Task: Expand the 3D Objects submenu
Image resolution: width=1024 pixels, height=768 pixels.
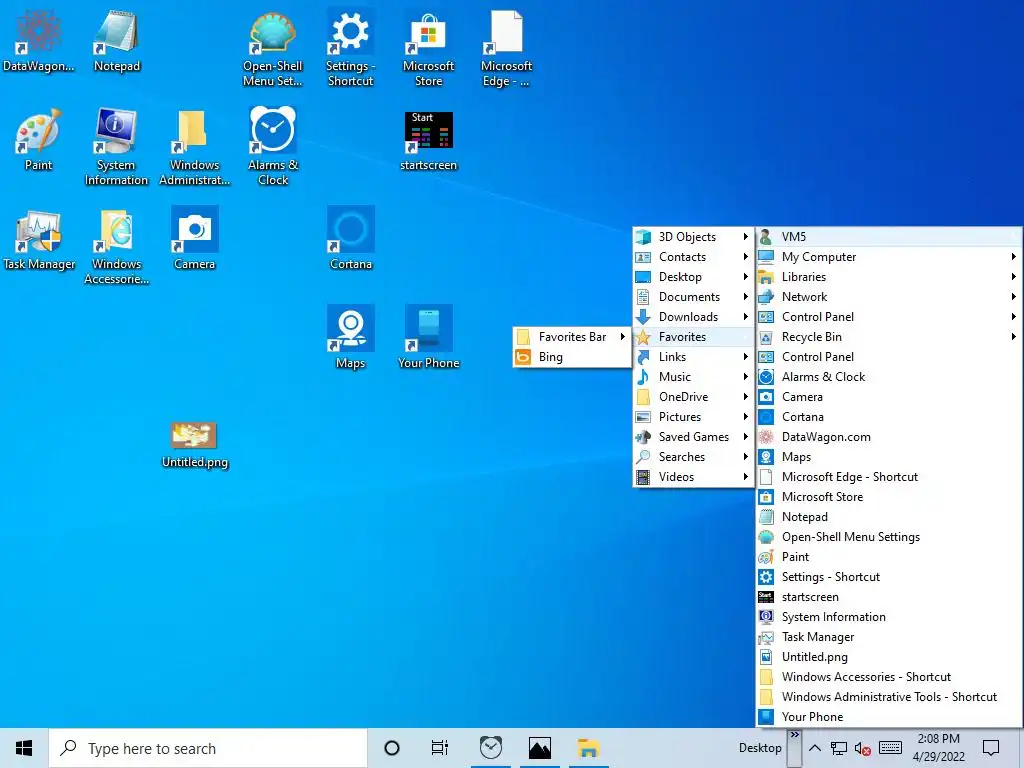Action: coord(694,236)
